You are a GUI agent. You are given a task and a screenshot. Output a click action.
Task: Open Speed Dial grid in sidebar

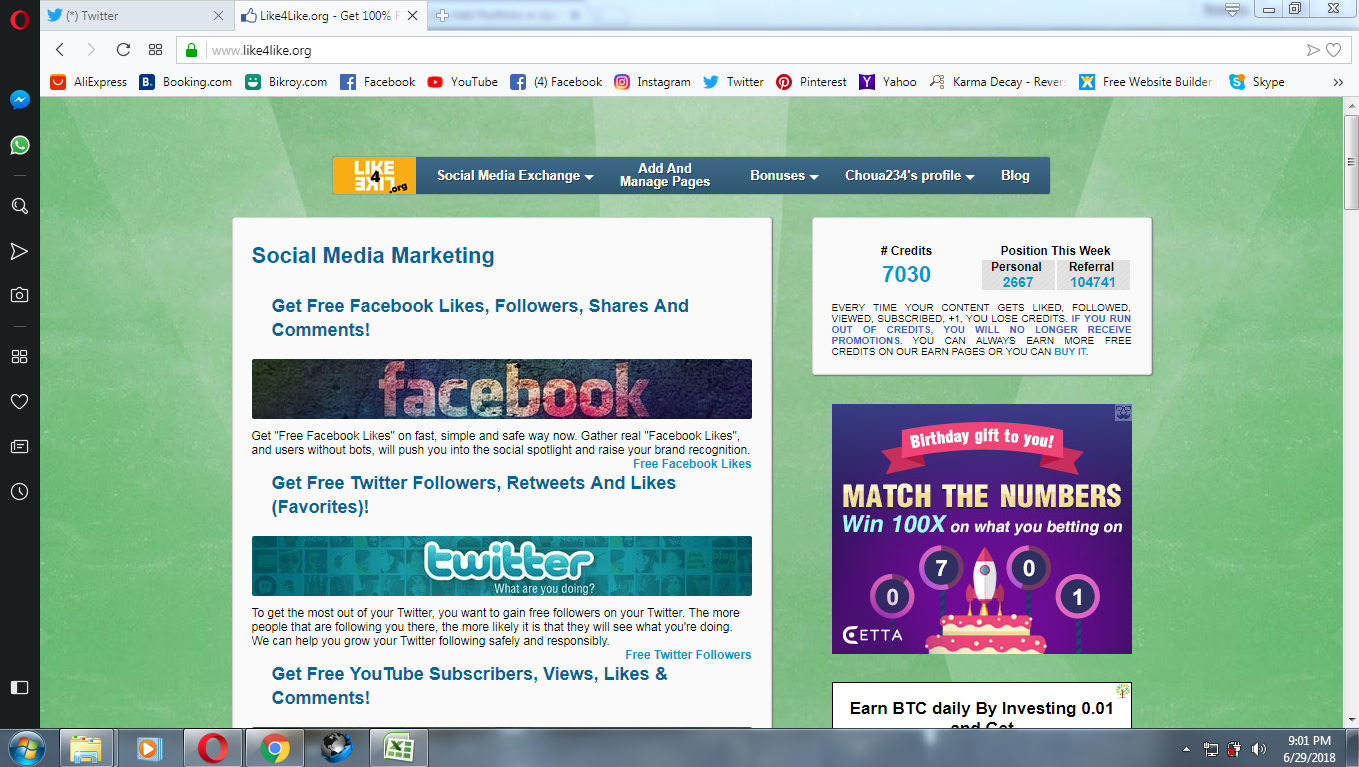(19, 357)
